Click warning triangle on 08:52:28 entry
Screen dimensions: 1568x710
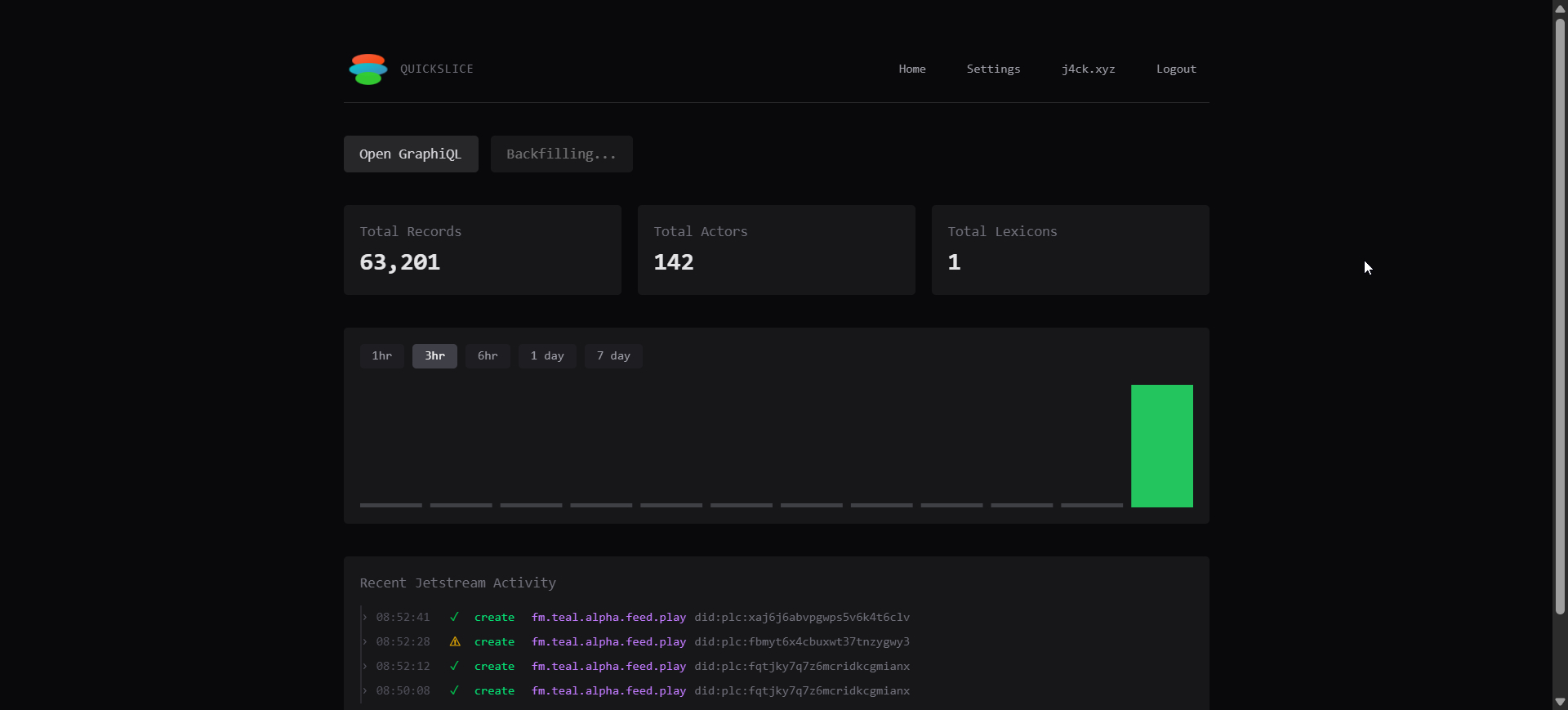[x=455, y=641]
